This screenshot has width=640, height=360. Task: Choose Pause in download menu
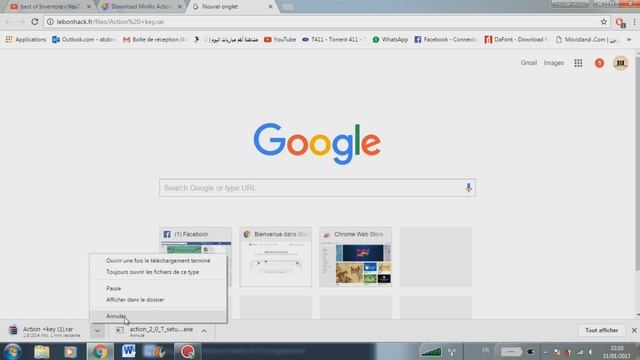(x=158, y=288)
